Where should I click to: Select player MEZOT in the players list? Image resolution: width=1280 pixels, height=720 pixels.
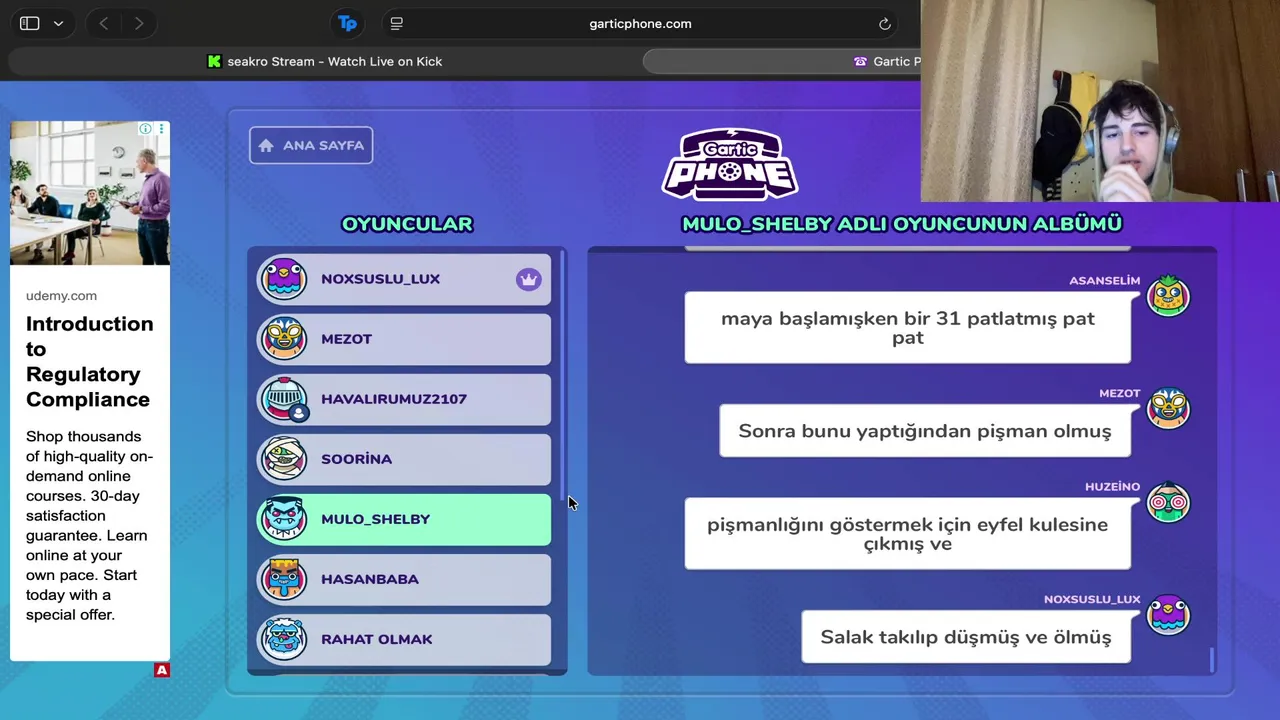pos(404,339)
